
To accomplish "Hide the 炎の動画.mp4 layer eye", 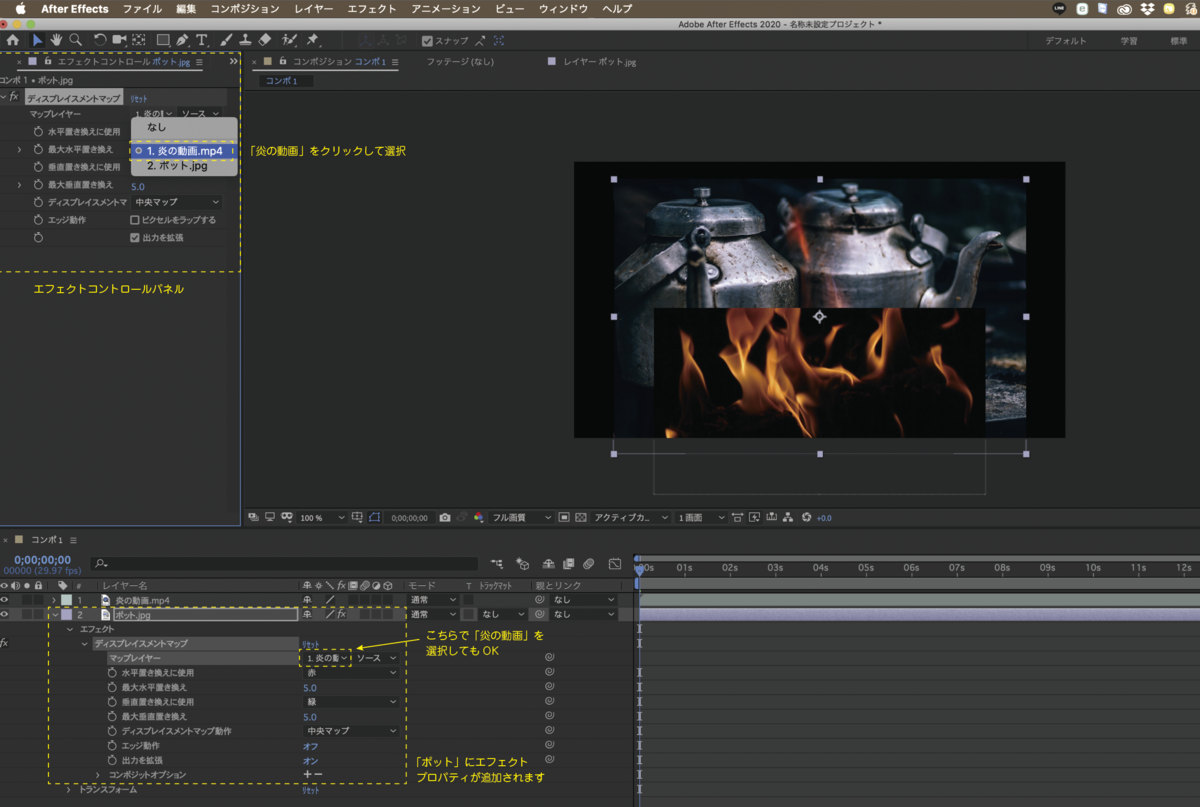I will [x=5, y=600].
